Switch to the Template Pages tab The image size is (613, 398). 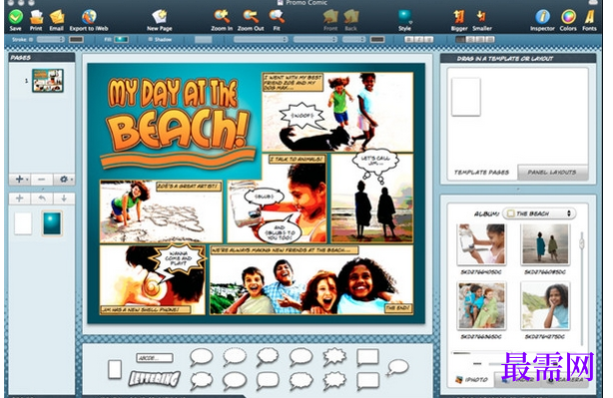pos(482,172)
